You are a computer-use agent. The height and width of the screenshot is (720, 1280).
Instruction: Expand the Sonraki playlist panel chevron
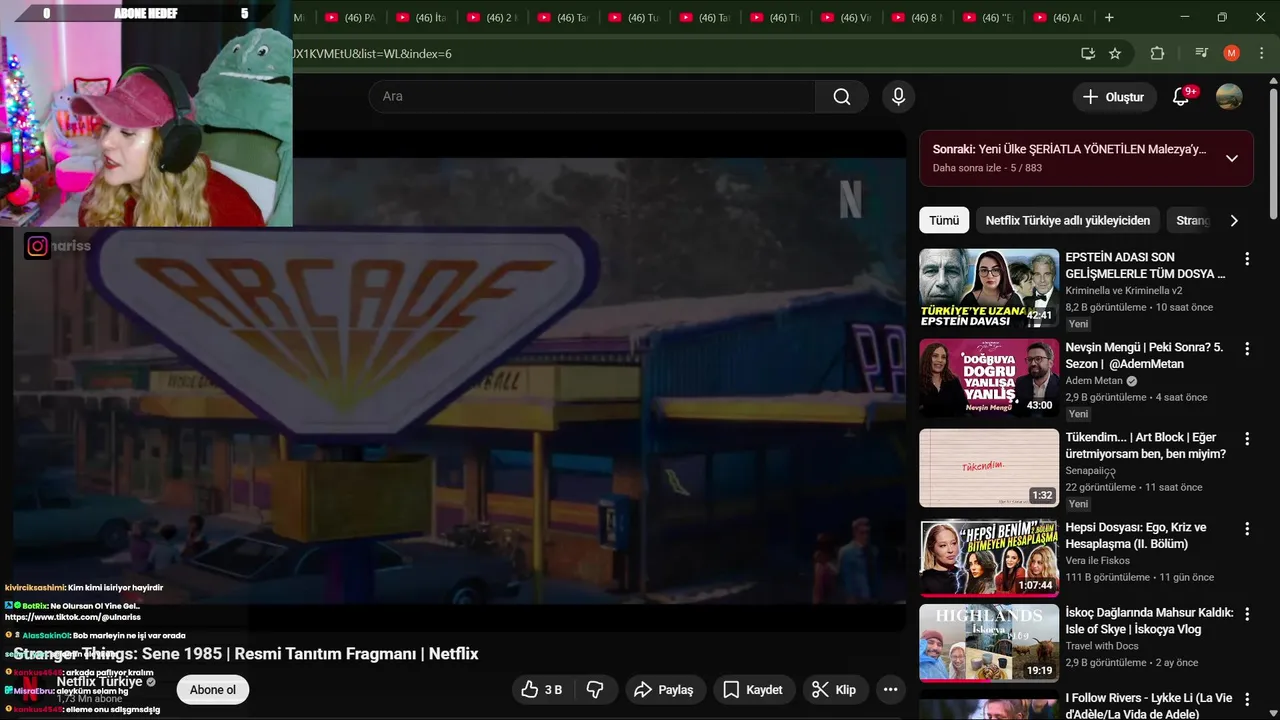coord(1232,158)
